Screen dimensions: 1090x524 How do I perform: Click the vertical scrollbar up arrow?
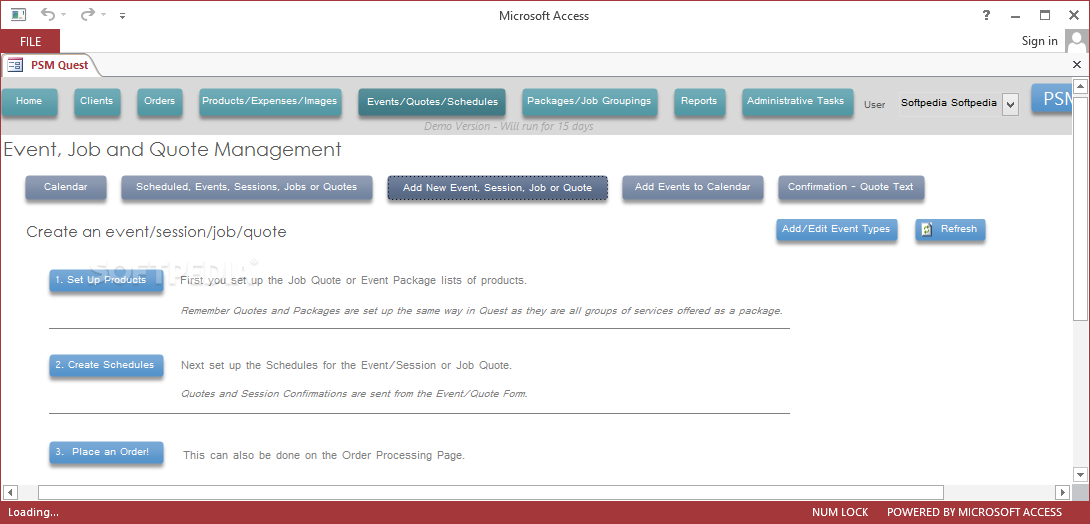(1080, 87)
